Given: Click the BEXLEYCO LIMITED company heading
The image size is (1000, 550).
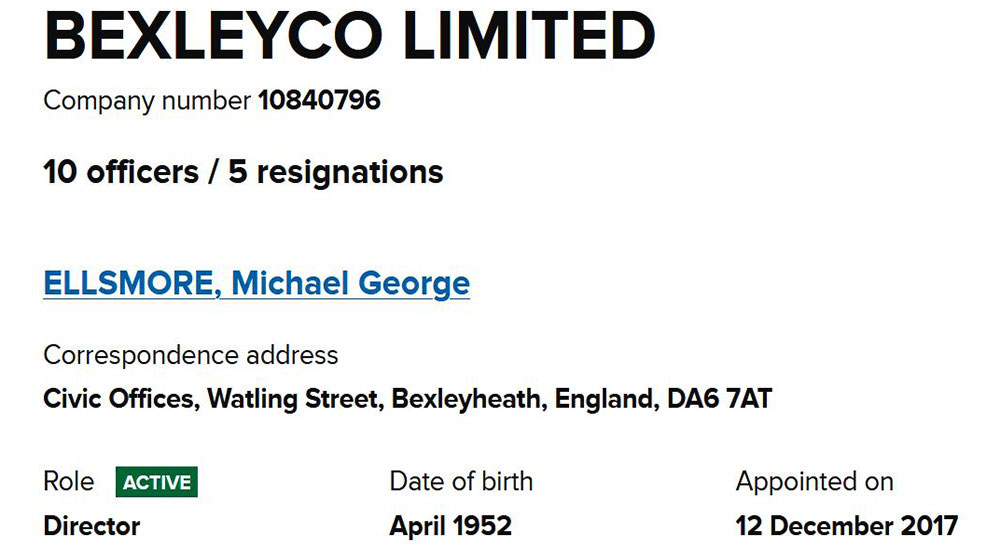Looking at the screenshot, I should coord(349,36).
